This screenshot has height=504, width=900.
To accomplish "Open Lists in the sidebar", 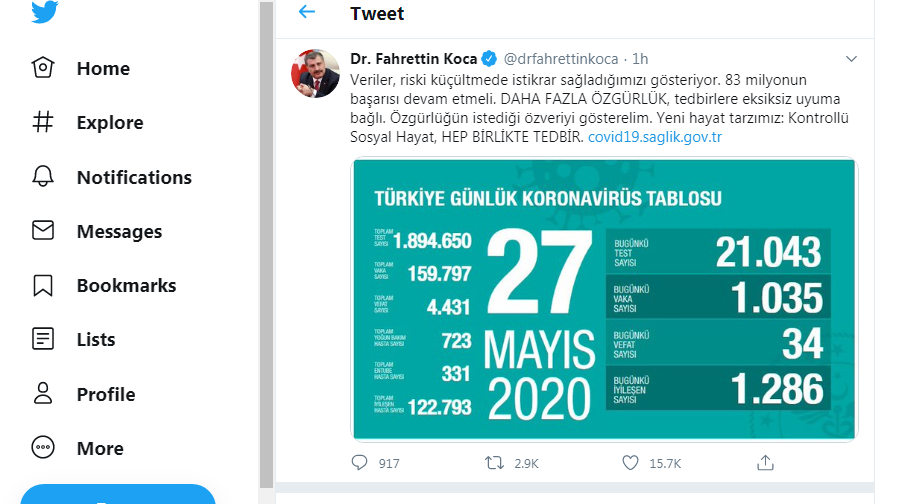I will click(95, 339).
